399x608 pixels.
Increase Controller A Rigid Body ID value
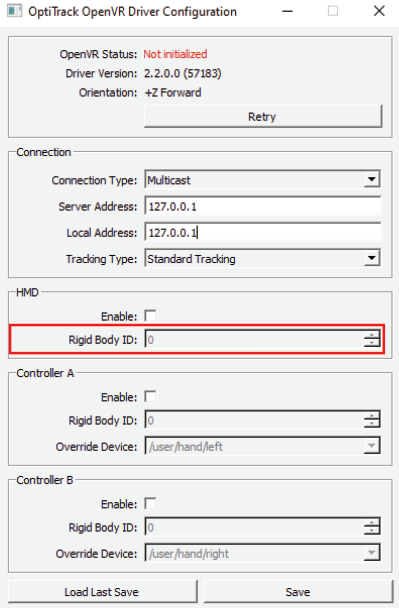[x=372, y=416]
